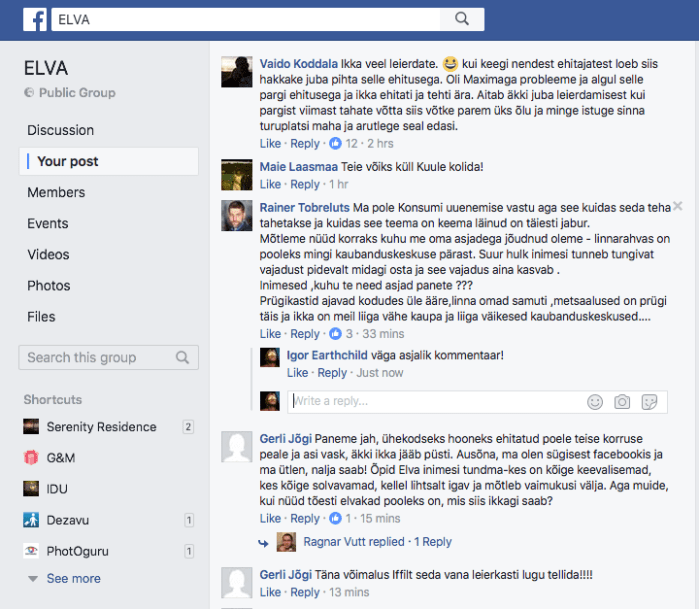The height and width of the screenshot is (609, 699).
Task: Attach a photo using the camera icon
Action: (622, 402)
